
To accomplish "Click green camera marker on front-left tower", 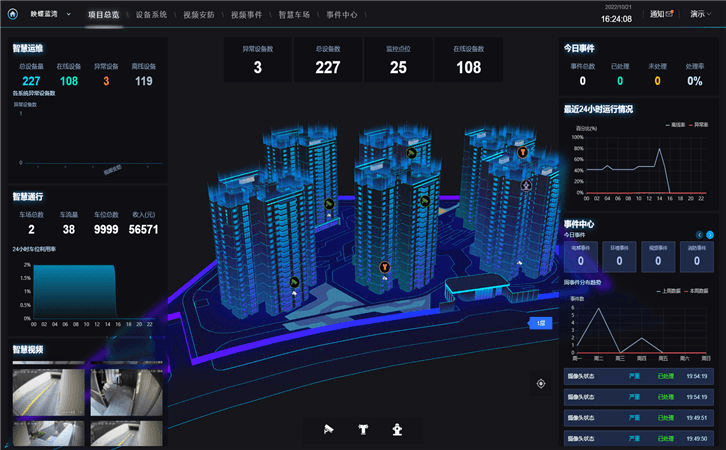I will 294,282.
